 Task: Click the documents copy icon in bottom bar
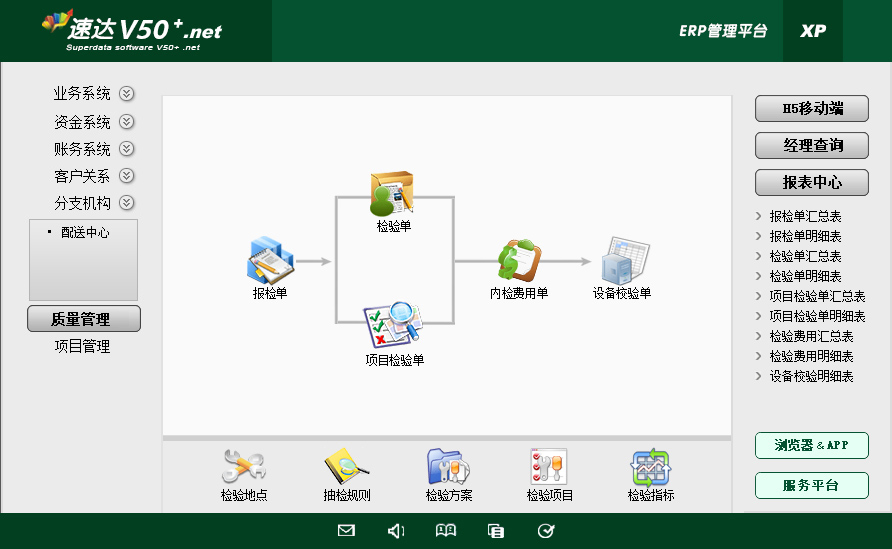pos(495,531)
